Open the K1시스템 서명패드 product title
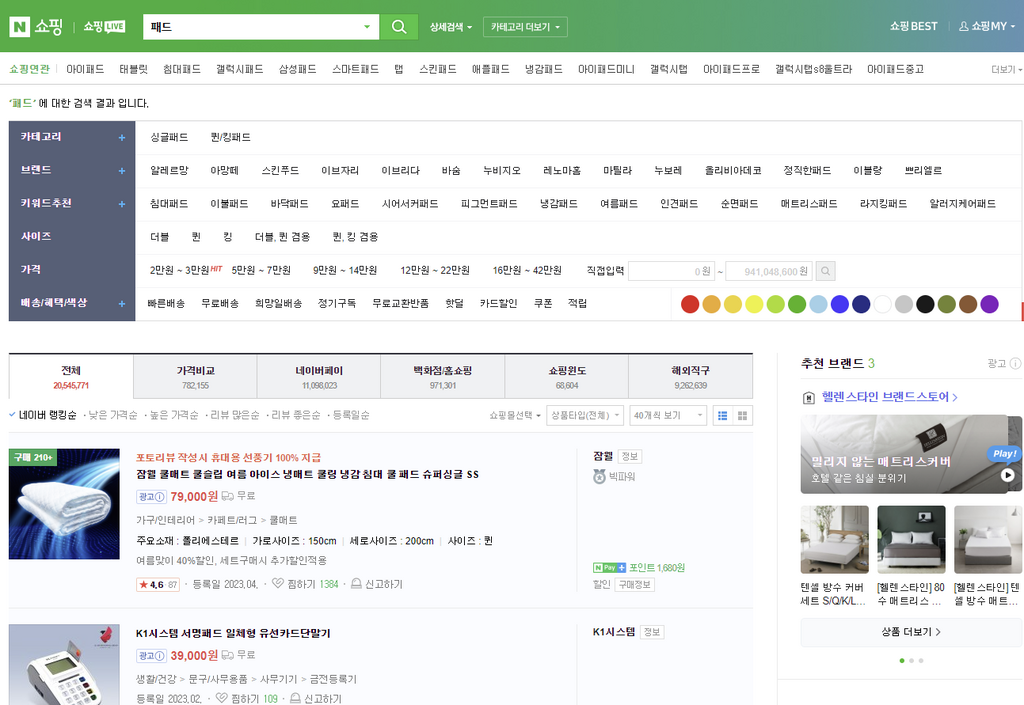This screenshot has width=1024, height=705. point(233,633)
